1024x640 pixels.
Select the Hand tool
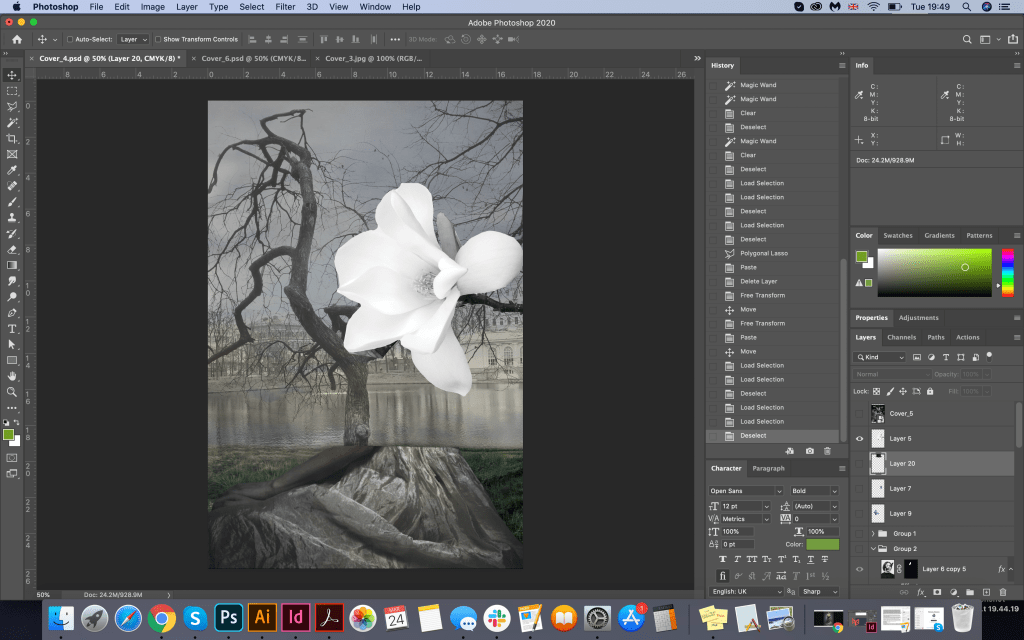[12, 376]
